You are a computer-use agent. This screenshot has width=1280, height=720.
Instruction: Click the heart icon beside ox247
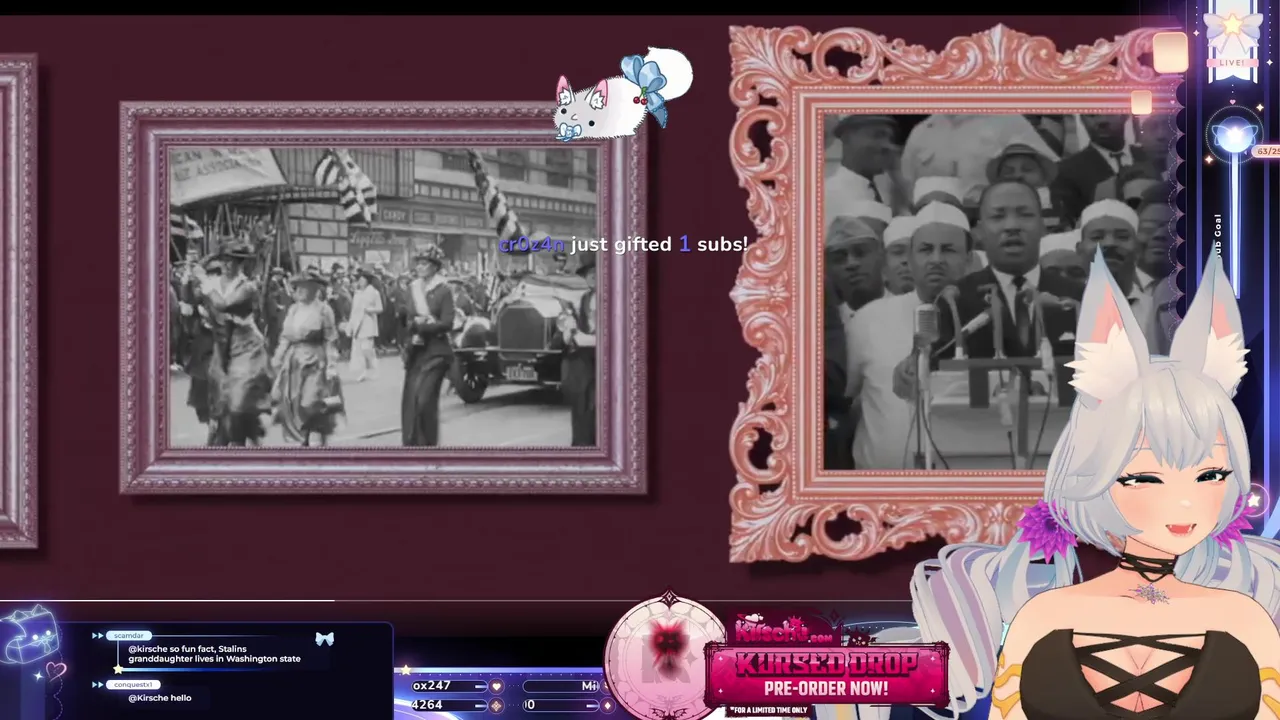point(496,686)
